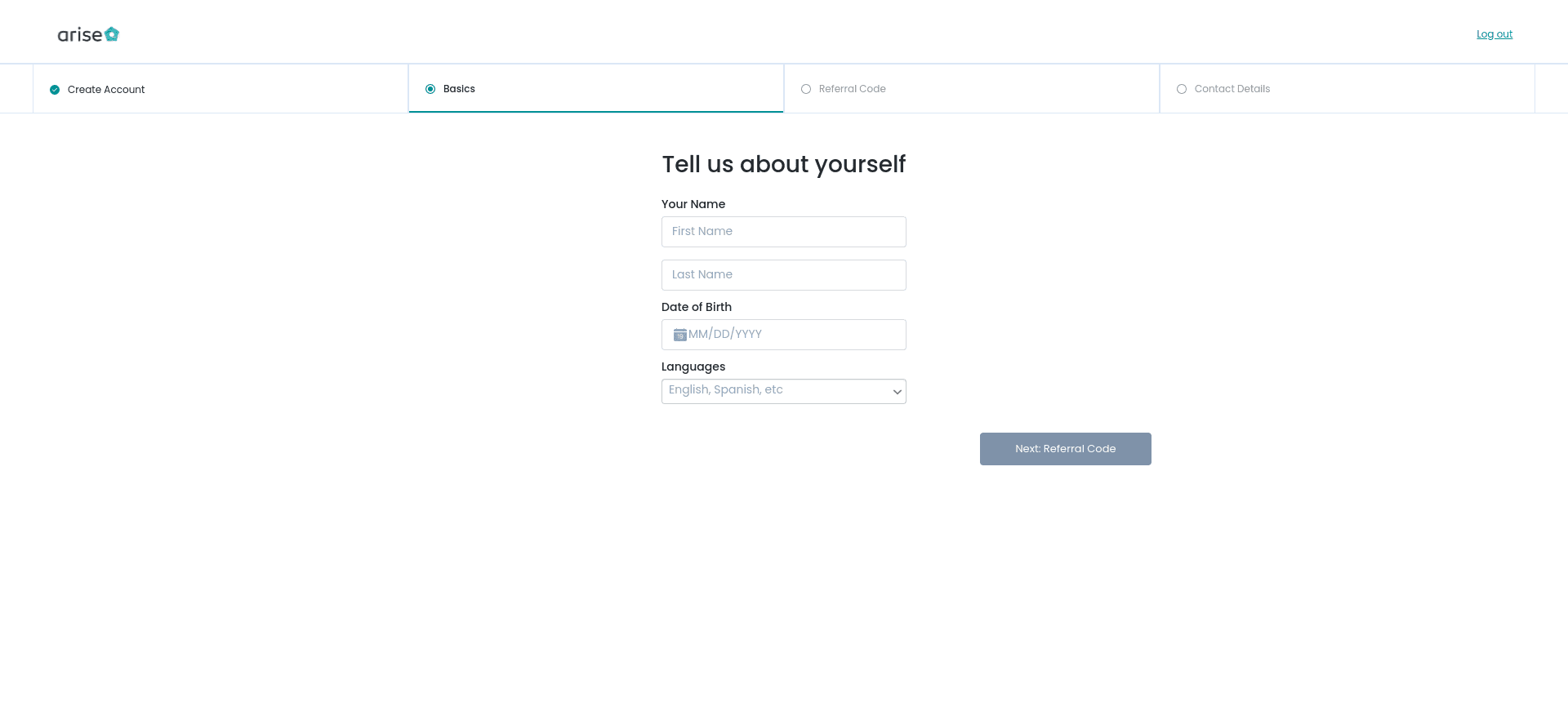Open the Contact Details step tab

click(1347, 89)
